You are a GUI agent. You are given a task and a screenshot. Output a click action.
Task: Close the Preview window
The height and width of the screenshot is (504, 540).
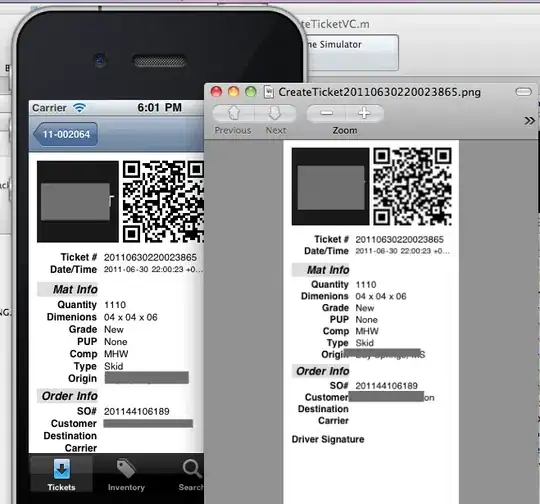(216, 92)
